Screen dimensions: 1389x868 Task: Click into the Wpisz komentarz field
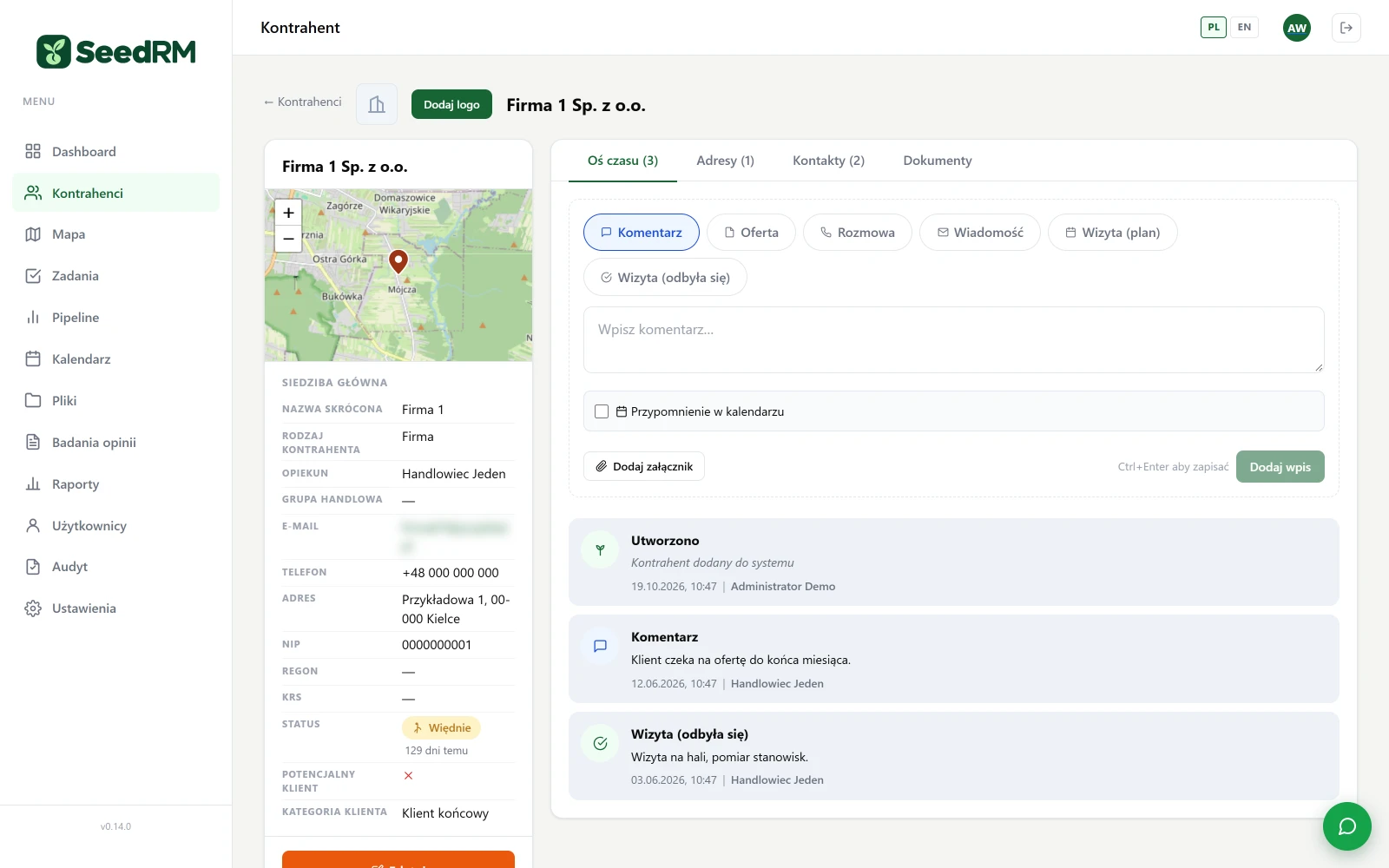954,339
